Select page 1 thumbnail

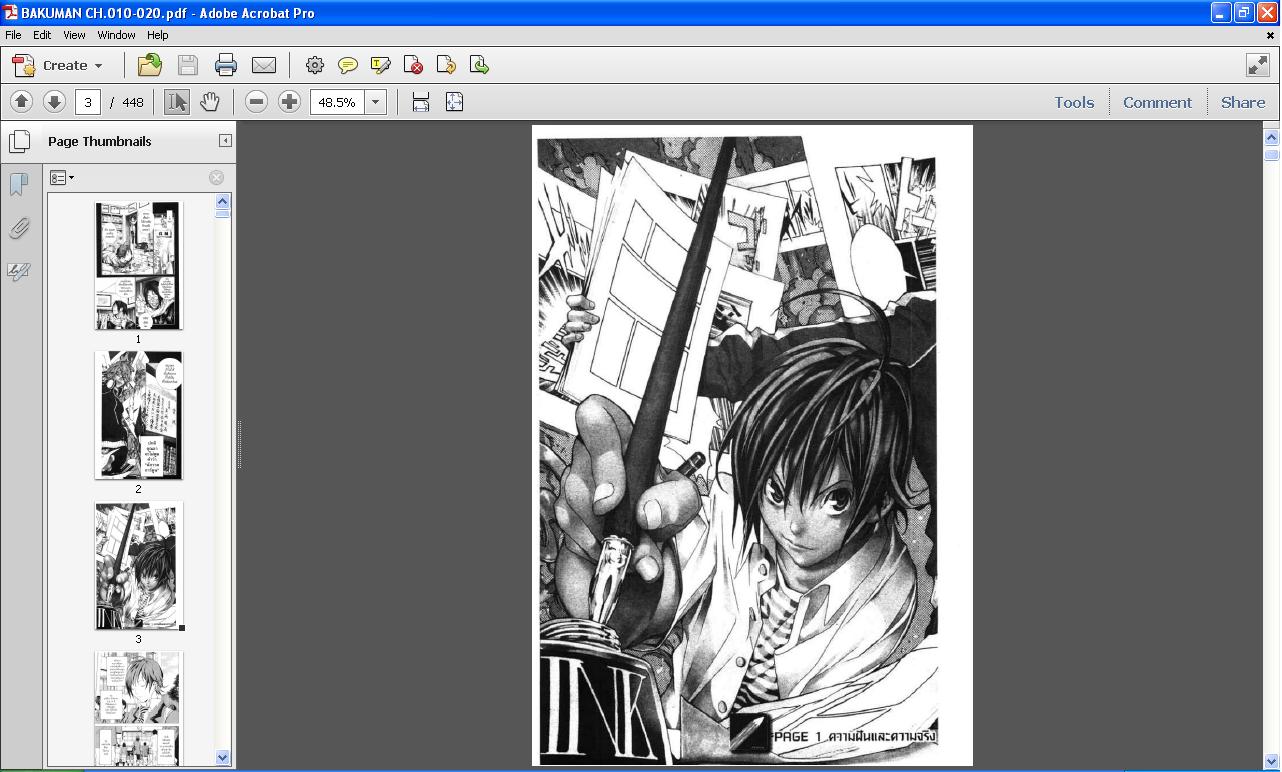point(138,266)
